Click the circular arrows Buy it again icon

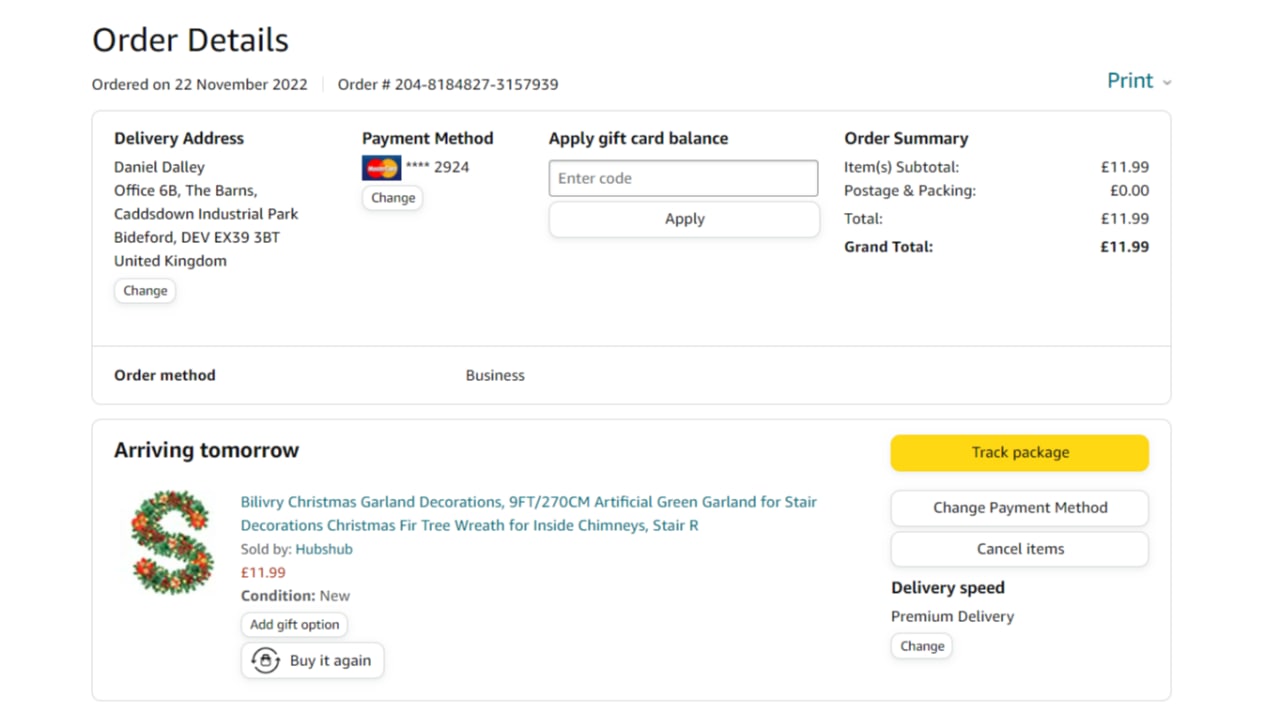coord(265,661)
